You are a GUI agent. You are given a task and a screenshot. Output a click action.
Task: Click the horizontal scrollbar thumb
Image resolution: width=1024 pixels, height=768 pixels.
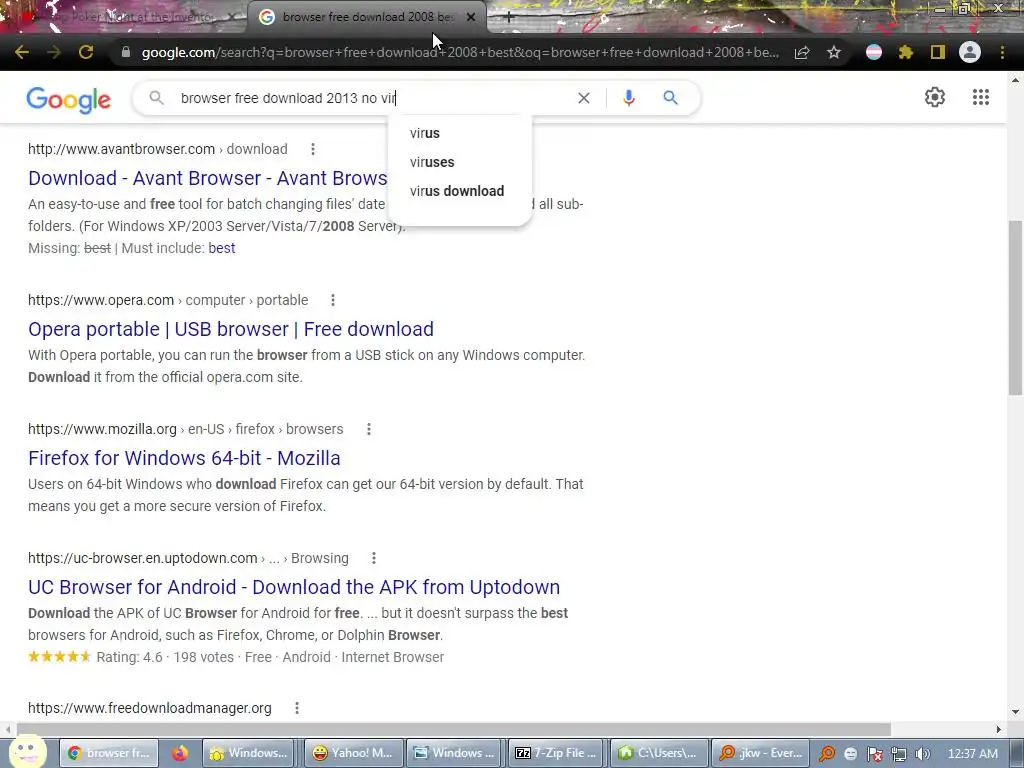pos(454,729)
